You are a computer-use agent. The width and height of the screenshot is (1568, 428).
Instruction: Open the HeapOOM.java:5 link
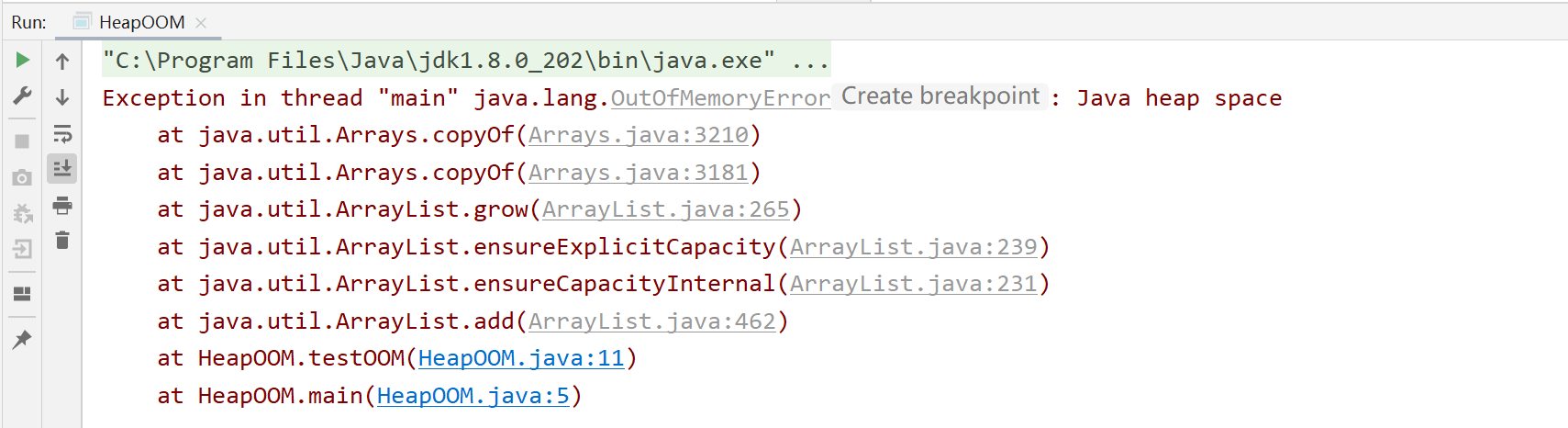click(473, 396)
